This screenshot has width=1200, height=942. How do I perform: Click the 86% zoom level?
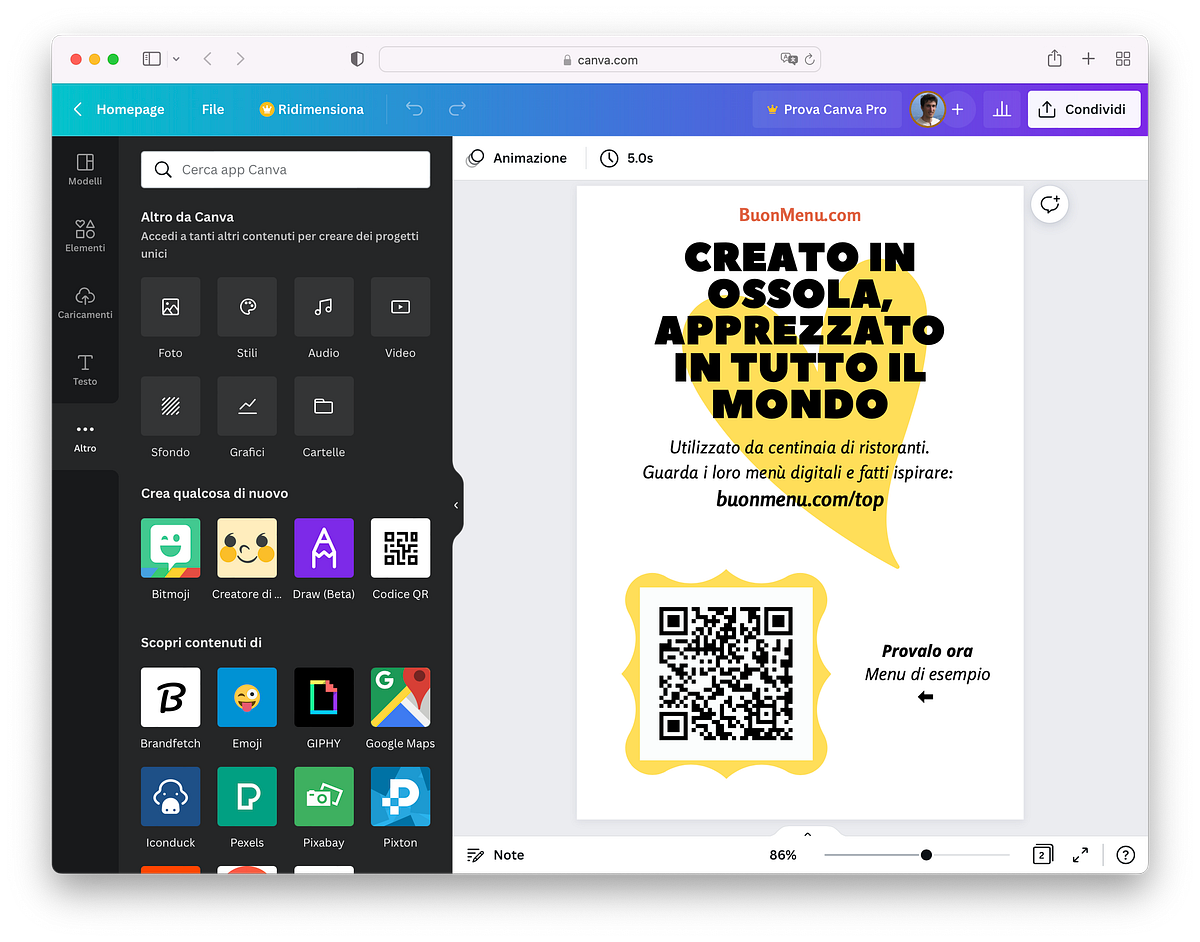pos(783,855)
